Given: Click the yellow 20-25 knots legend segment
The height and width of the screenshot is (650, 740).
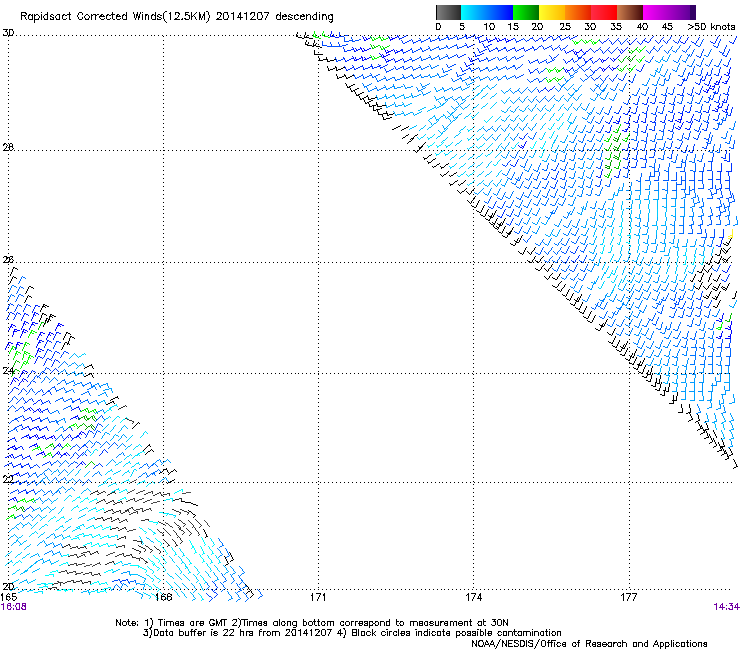Looking at the screenshot, I should coord(552,12).
